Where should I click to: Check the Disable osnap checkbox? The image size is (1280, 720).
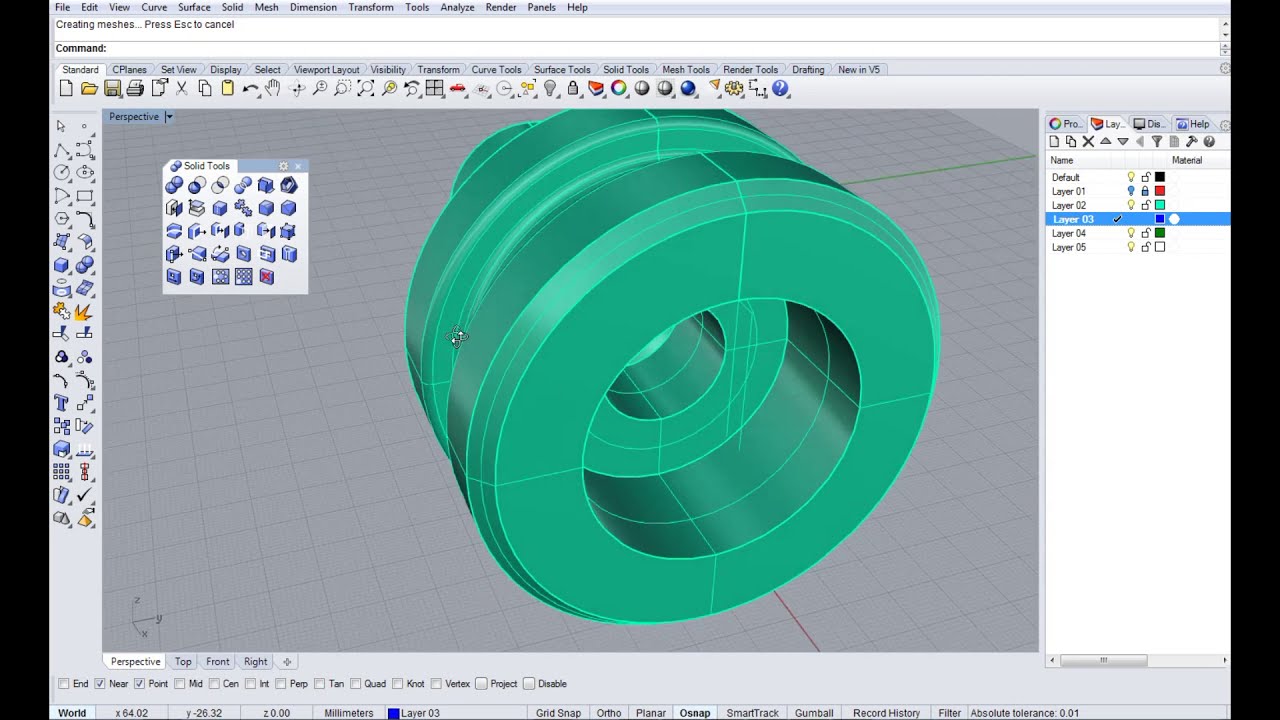coord(529,684)
